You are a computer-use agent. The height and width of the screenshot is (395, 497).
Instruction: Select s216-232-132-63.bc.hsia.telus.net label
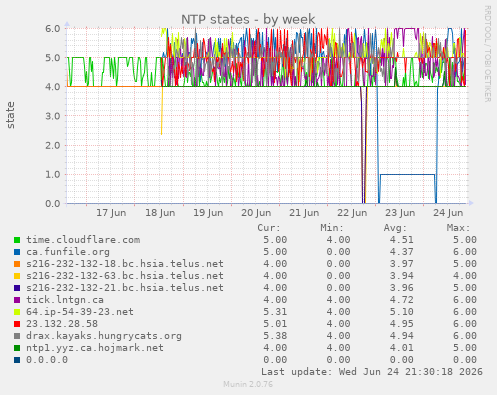coord(125,276)
